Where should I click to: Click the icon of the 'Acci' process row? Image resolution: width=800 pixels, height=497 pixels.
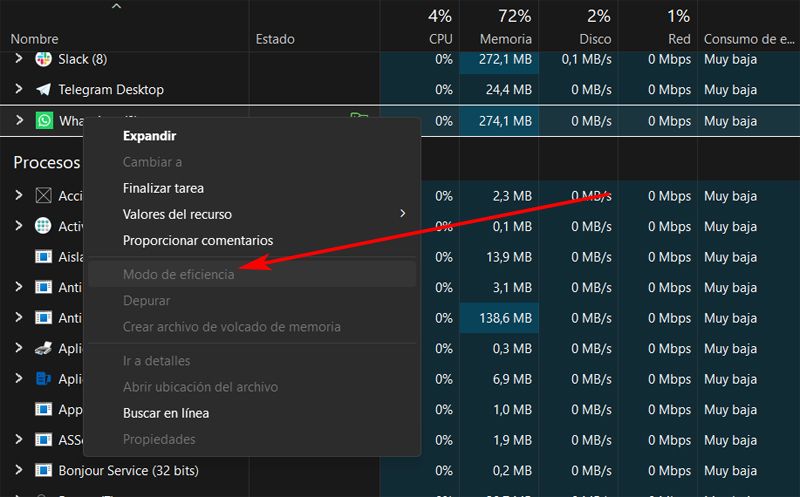pyautogui.click(x=43, y=195)
